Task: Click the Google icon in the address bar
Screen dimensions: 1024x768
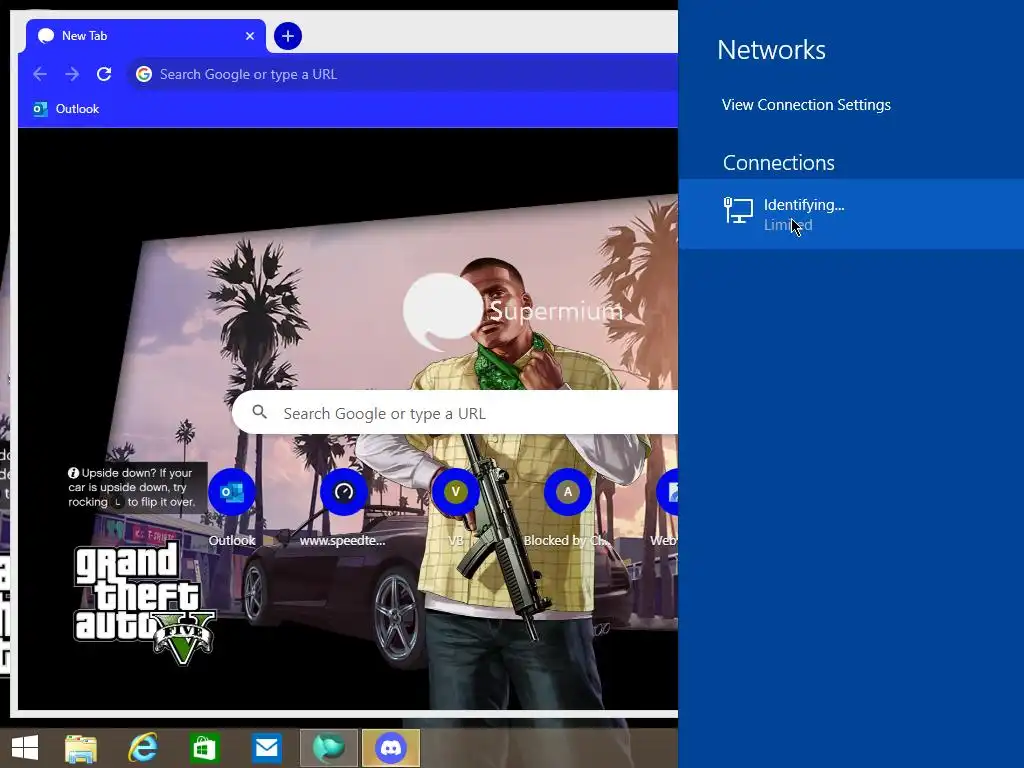Action: (144, 74)
